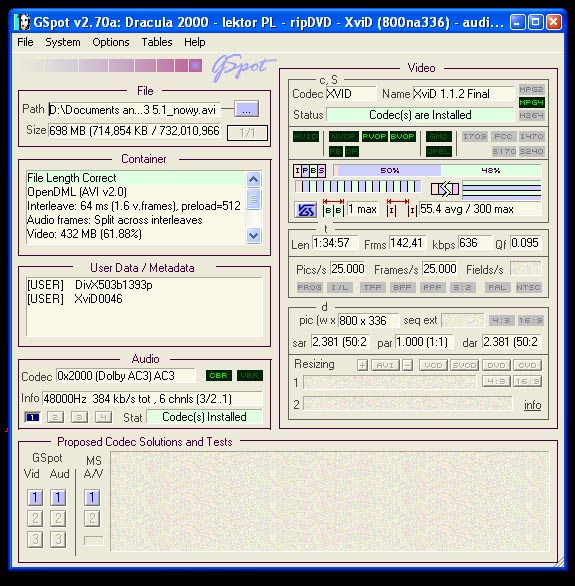
Task: Click the Path input field
Action: (134, 110)
